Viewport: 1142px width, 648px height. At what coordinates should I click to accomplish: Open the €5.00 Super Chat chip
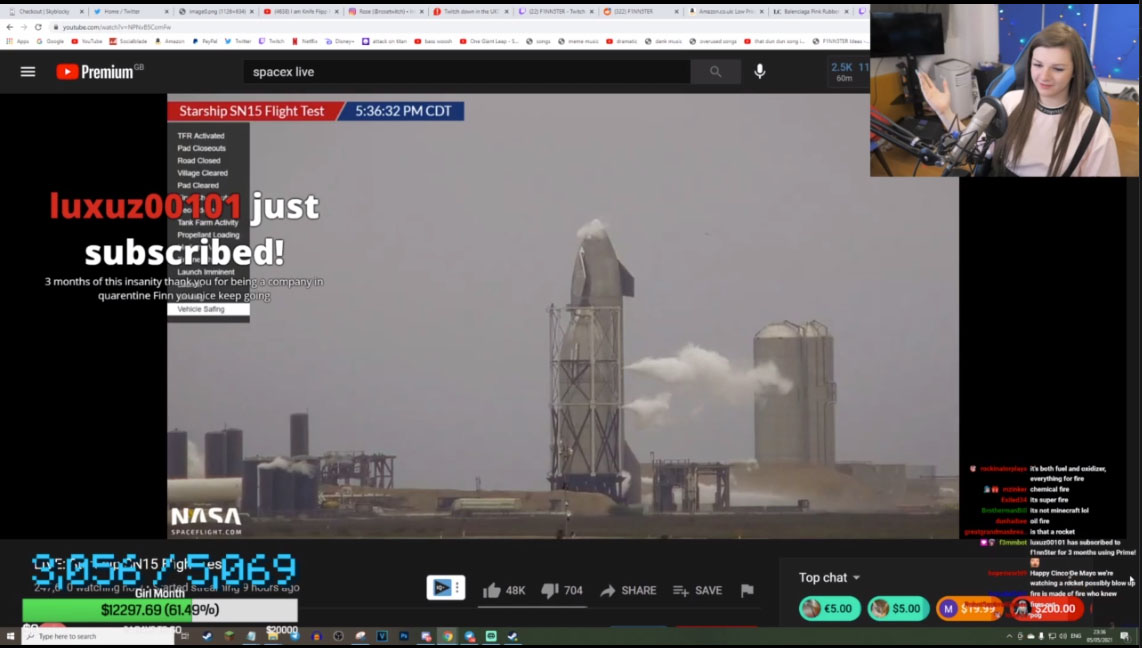830,609
